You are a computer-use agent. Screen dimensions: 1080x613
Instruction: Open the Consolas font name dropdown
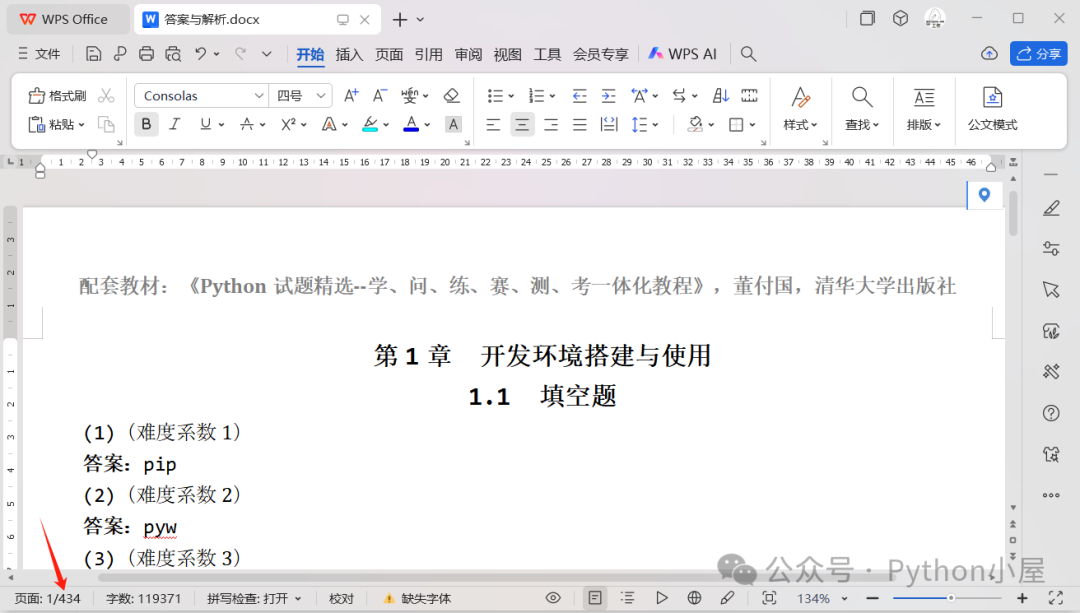[x=258, y=96]
